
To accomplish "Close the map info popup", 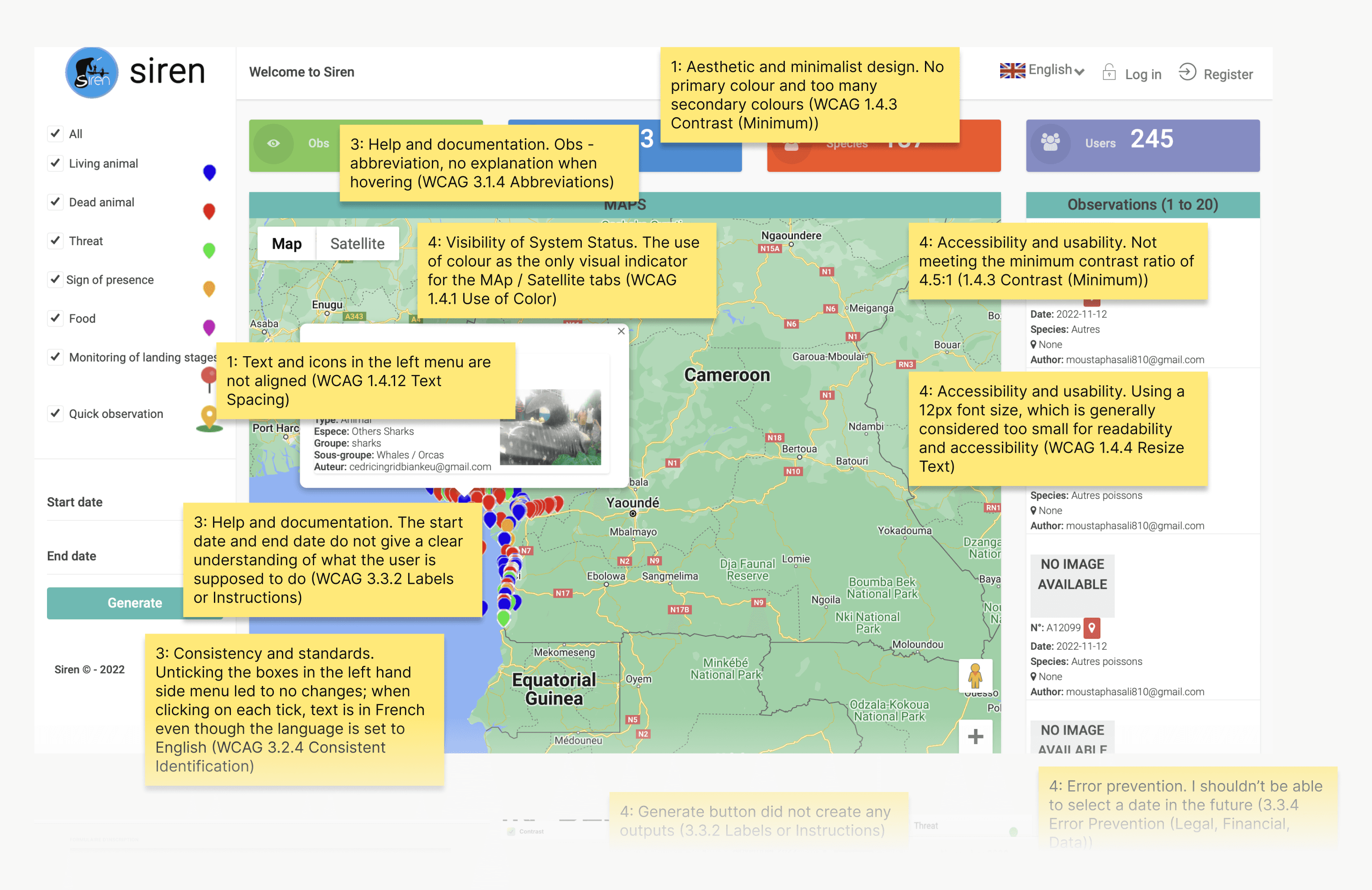I will click(x=621, y=331).
